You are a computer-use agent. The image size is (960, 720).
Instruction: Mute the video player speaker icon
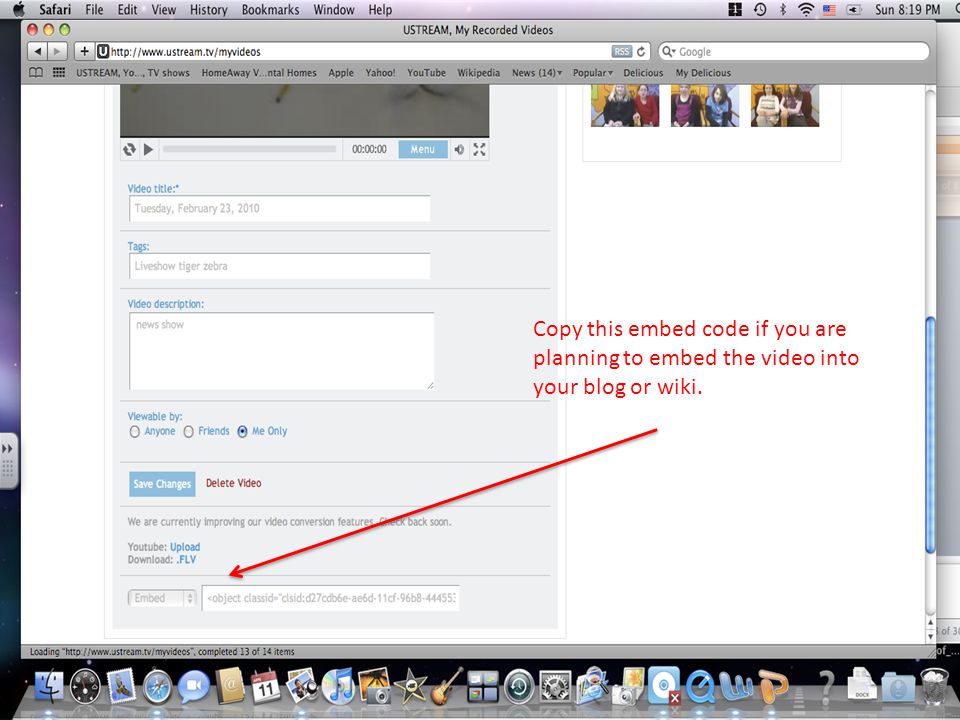(459, 149)
